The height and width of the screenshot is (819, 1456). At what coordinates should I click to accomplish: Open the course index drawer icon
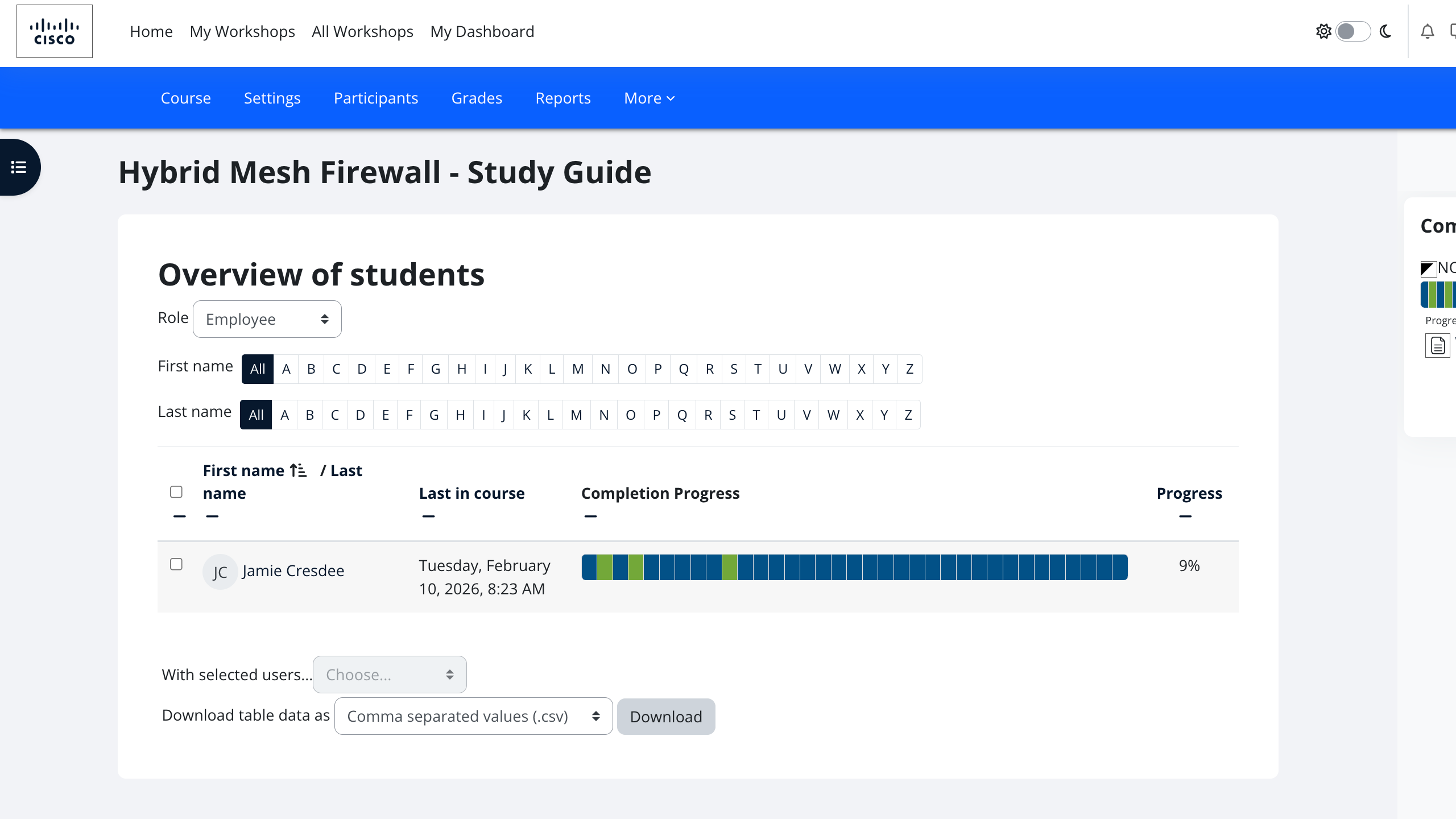pyautogui.click(x=19, y=167)
